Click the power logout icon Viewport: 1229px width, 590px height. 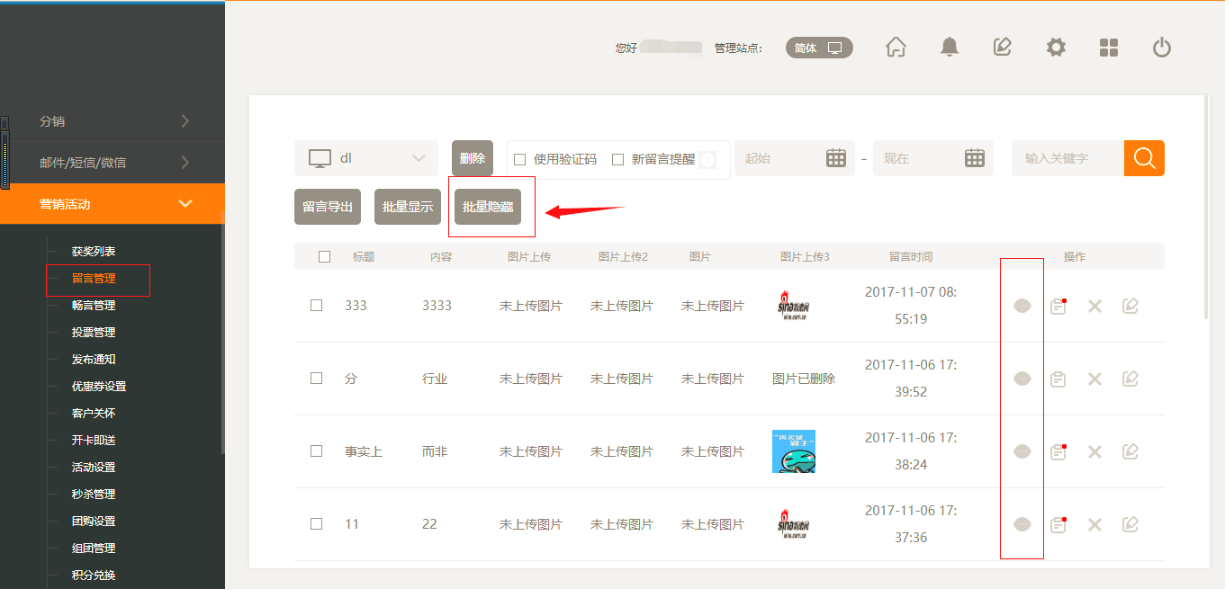(1161, 47)
